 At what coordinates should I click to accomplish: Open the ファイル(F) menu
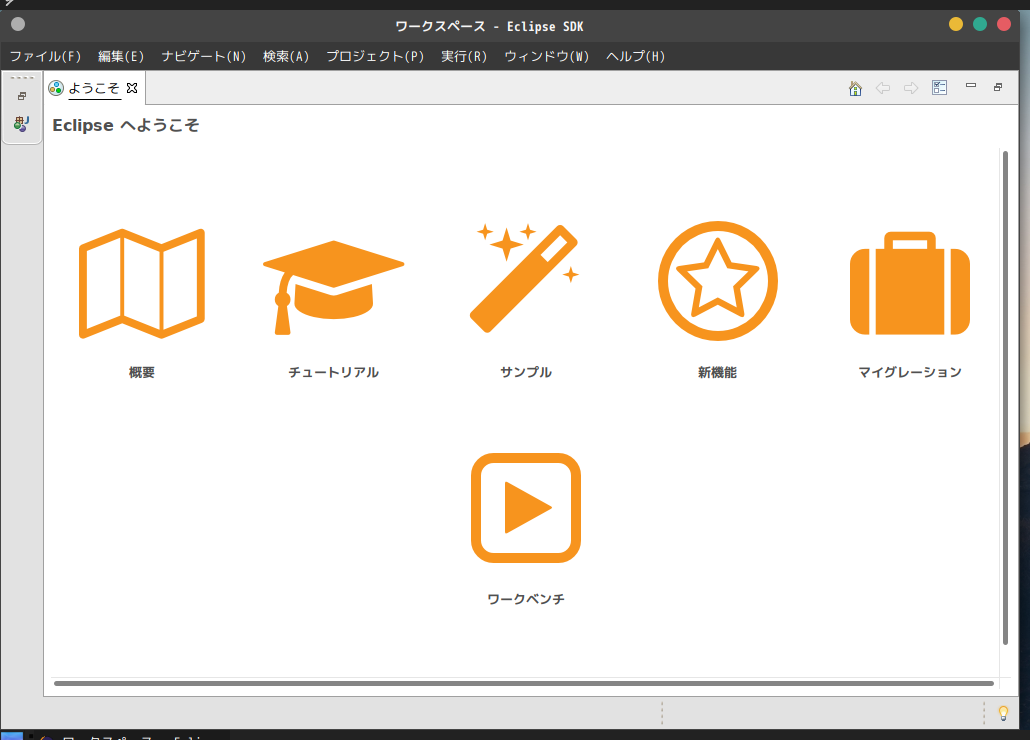(x=45, y=56)
